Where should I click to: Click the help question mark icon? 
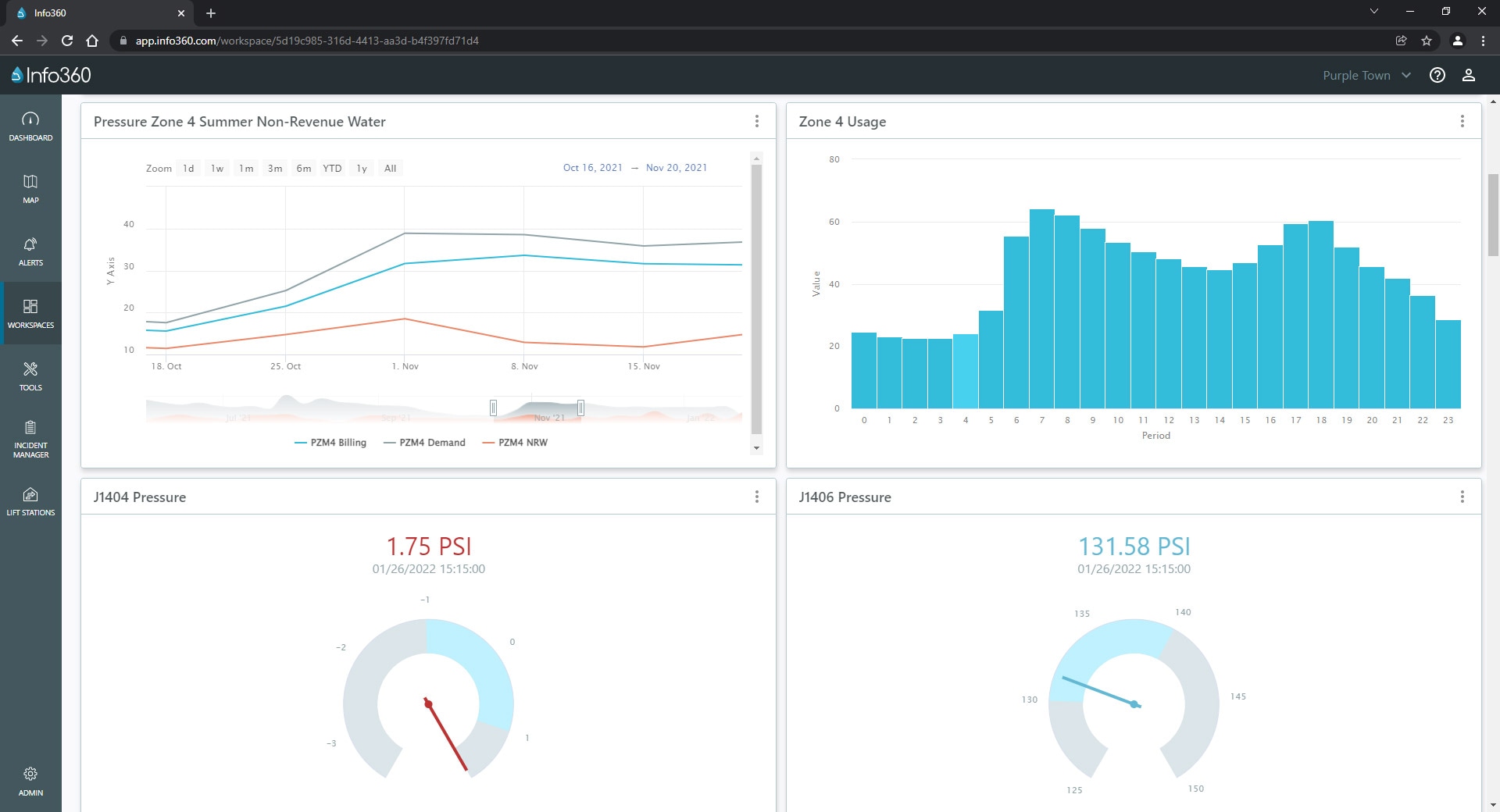point(1437,75)
